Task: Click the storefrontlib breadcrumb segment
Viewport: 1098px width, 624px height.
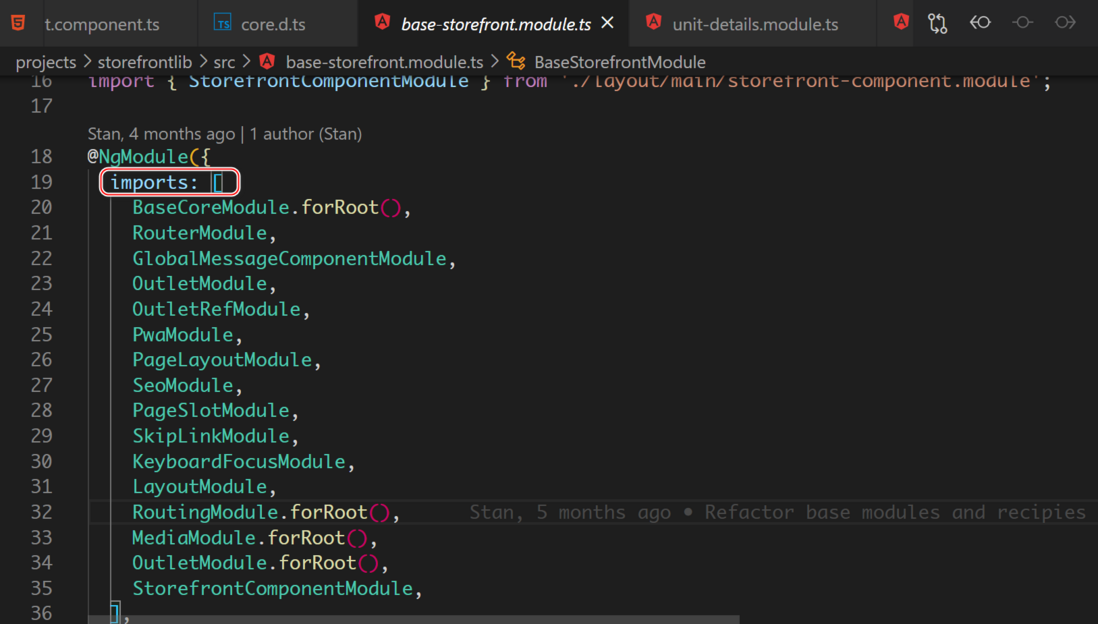Action: click(x=144, y=62)
